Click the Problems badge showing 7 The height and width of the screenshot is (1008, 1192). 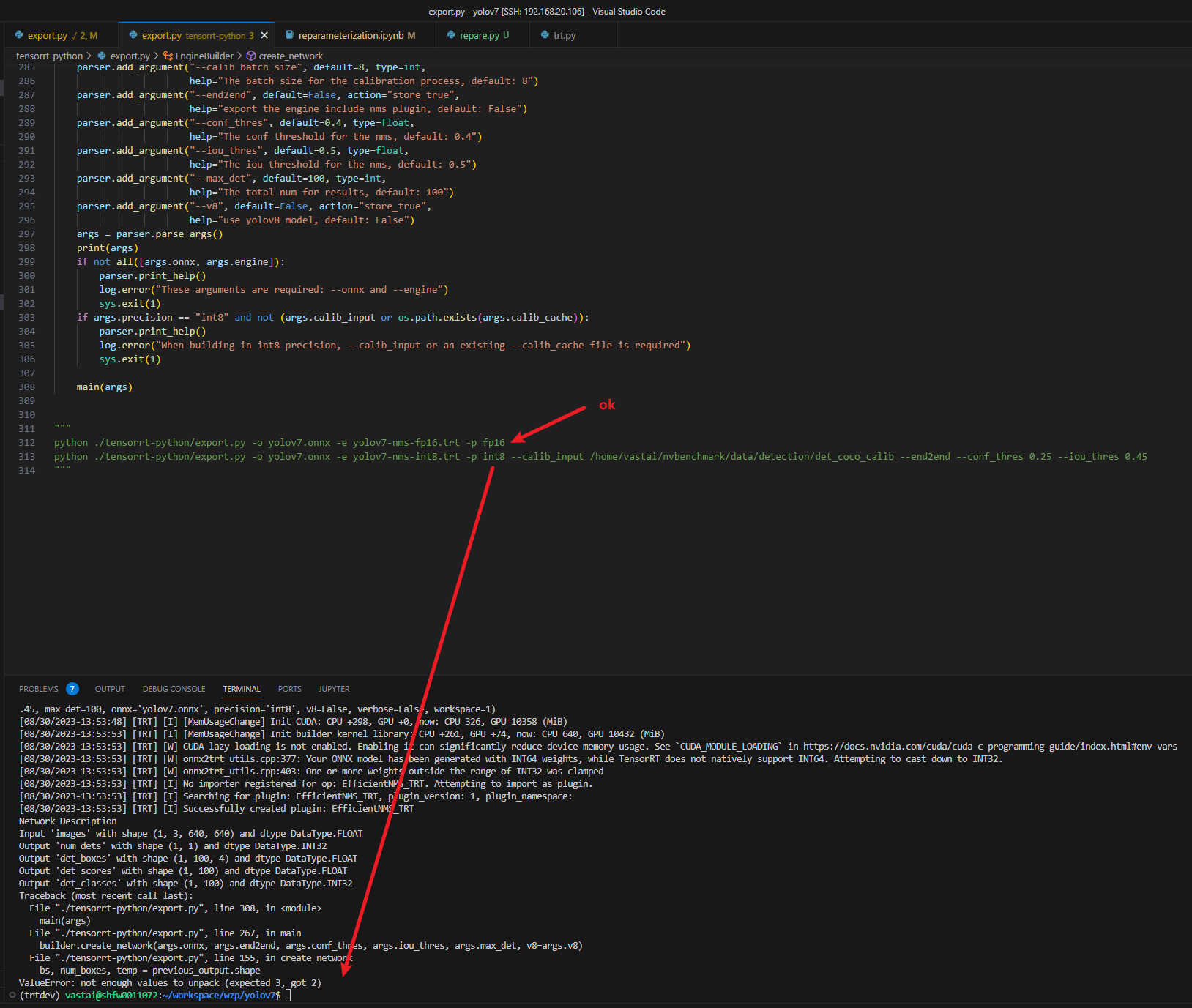pyautogui.click(x=72, y=688)
